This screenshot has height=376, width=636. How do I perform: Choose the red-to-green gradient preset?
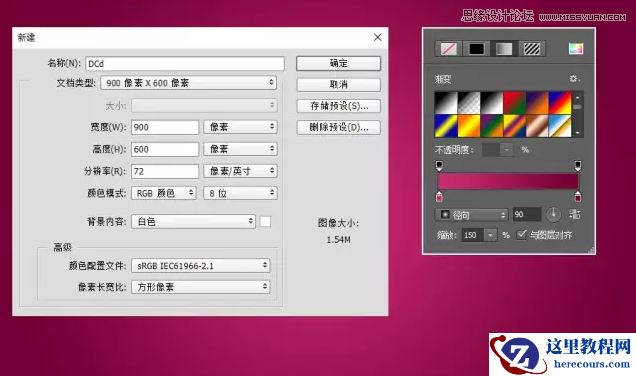pos(514,103)
